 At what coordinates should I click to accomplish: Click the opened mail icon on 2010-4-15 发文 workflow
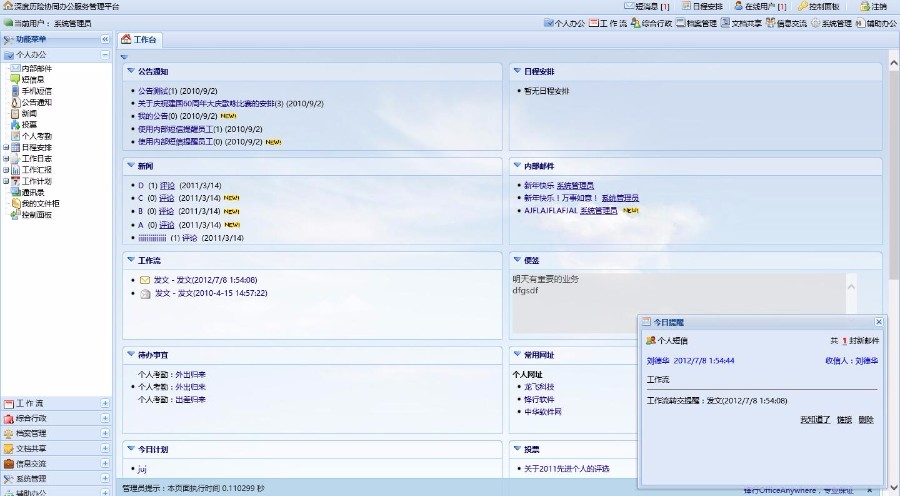pyautogui.click(x=145, y=293)
